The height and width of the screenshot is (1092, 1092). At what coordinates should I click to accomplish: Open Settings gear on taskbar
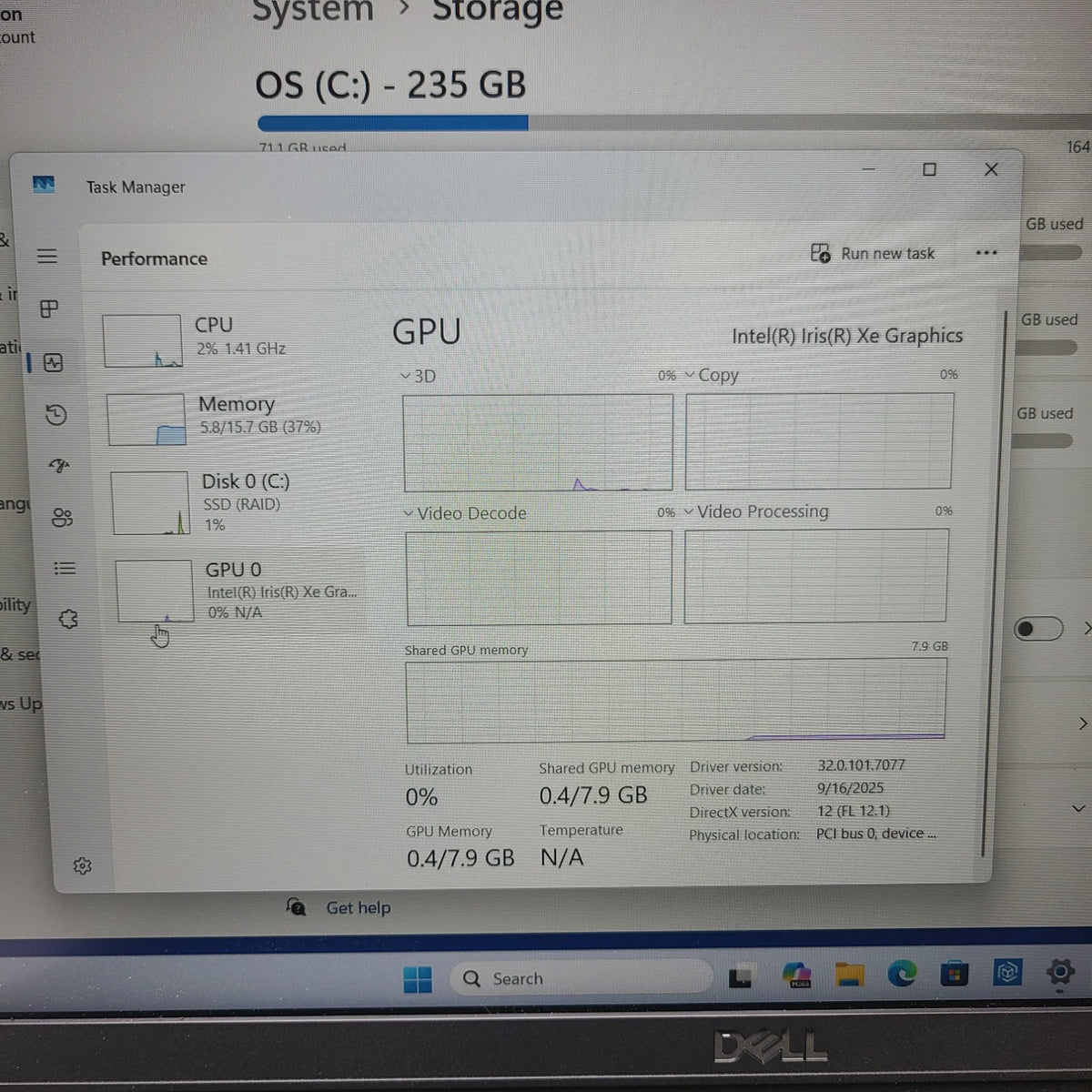[x=1060, y=972]
